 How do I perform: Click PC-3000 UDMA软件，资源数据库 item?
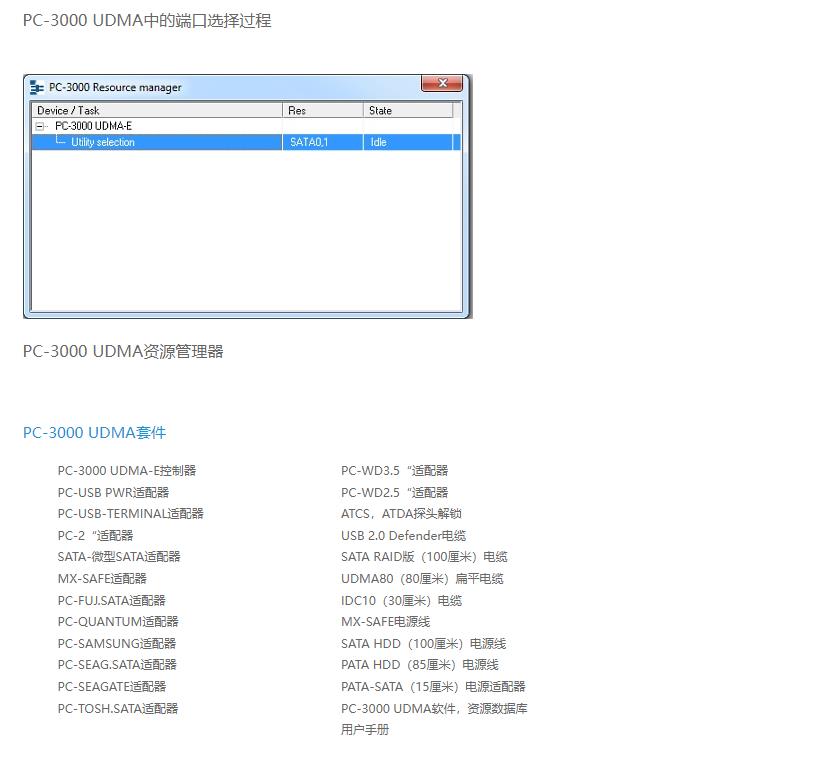434,709
